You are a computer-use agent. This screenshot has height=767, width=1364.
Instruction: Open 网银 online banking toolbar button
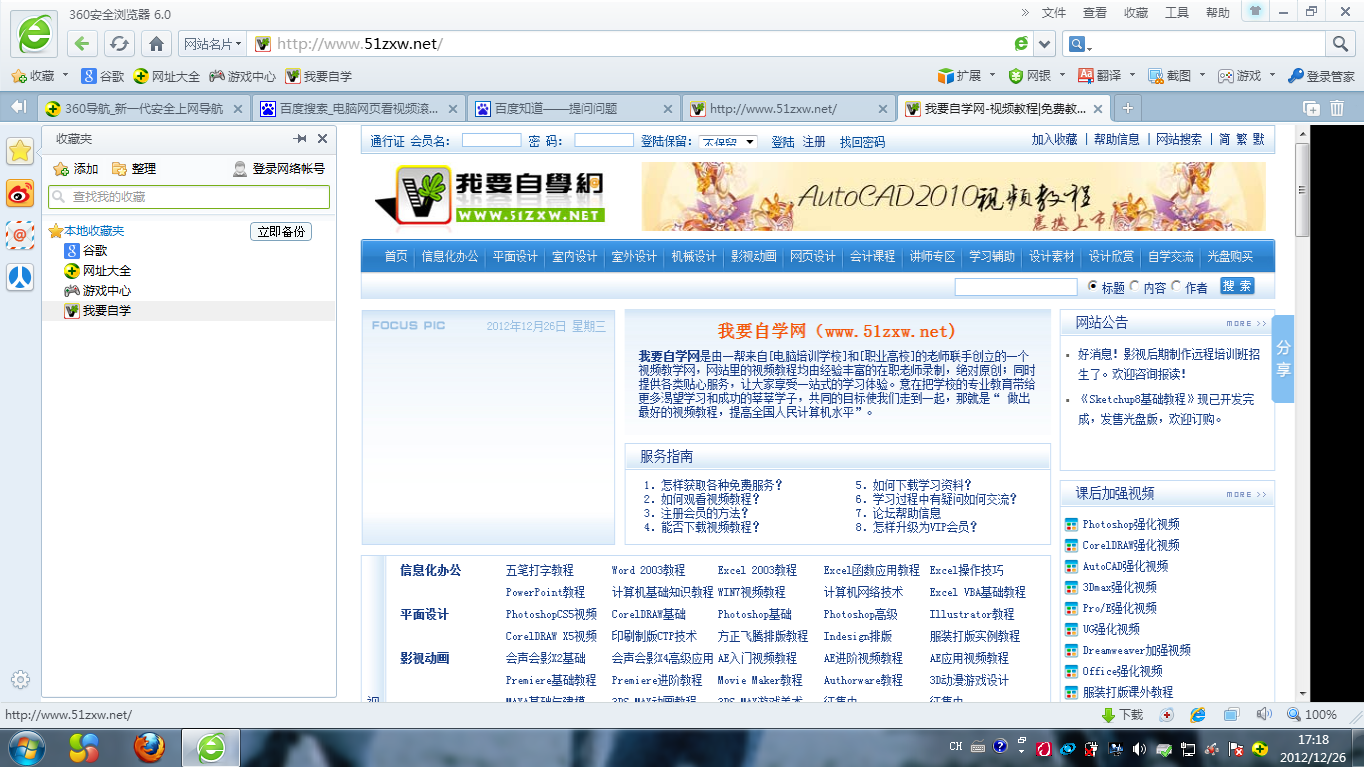(x=1029, y=75)
